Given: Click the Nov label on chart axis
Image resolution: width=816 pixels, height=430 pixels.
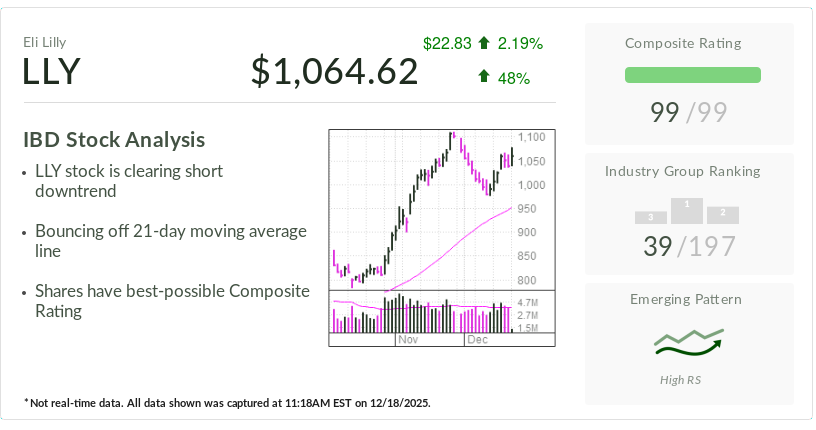Looking at the screenshot, I should [x=406, y=340].
